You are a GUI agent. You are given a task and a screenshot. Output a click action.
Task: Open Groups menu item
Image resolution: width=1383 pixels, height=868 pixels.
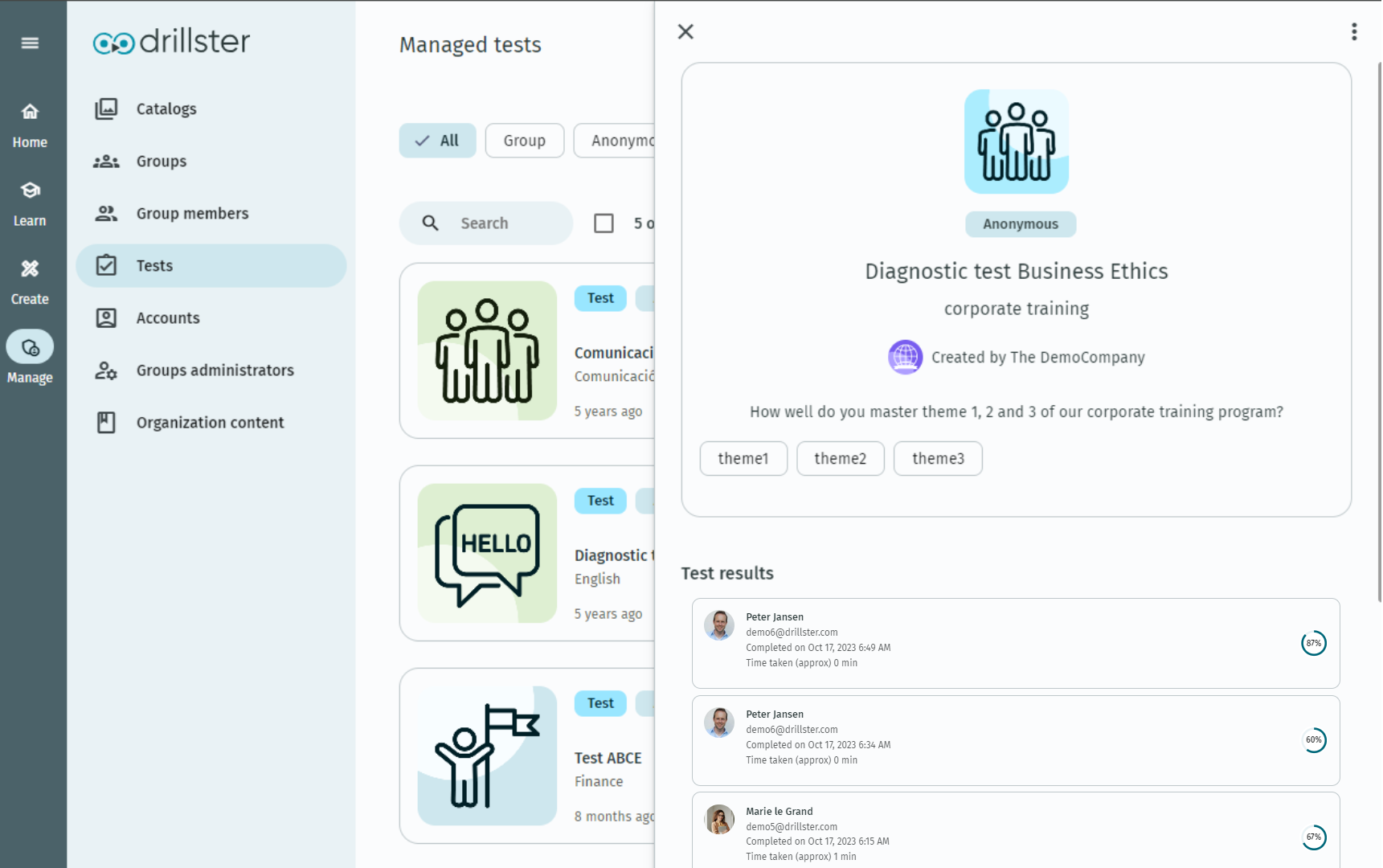211,161
